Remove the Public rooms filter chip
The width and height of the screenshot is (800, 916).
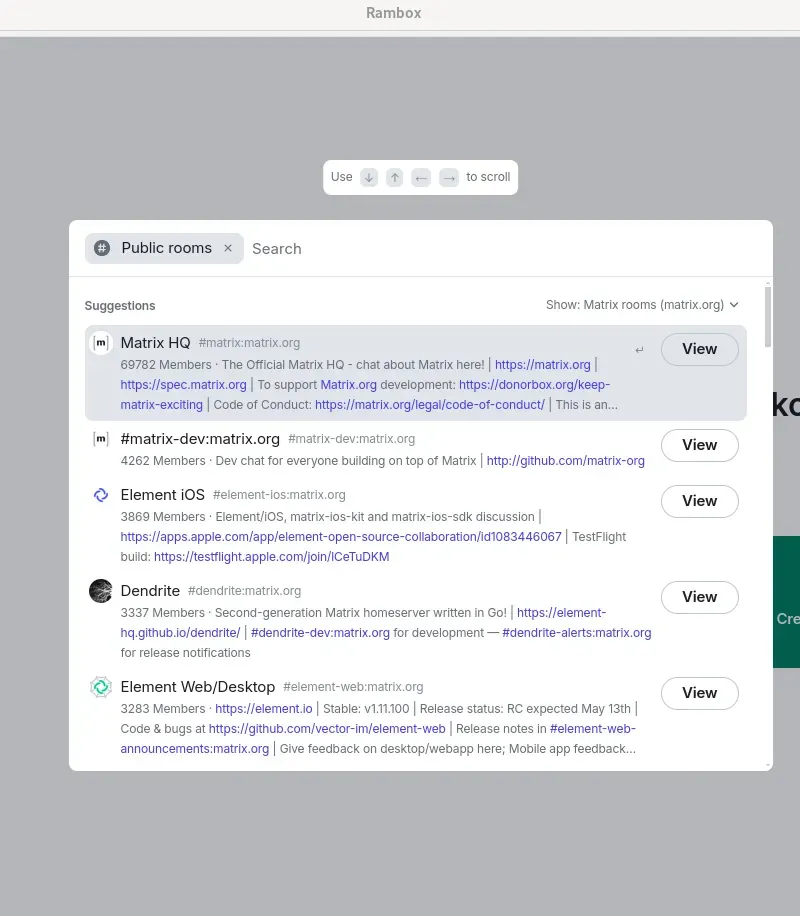click(228, 248)
